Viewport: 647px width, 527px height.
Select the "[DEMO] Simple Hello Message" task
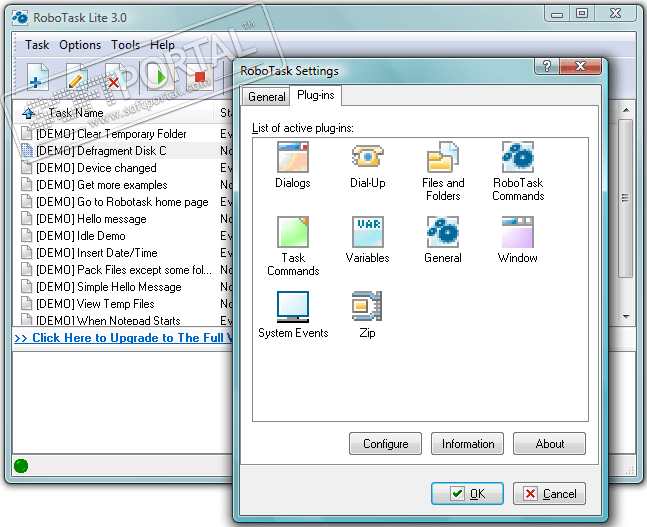coord(109,286)
